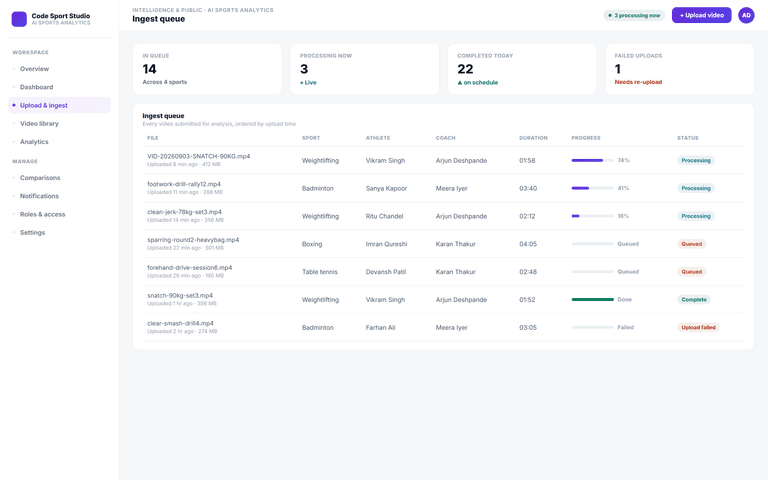Image resolution: width=768 pixels, height=480 pixels.
Task: Click the Completed Today 22 card
Action: pos(522,69)
